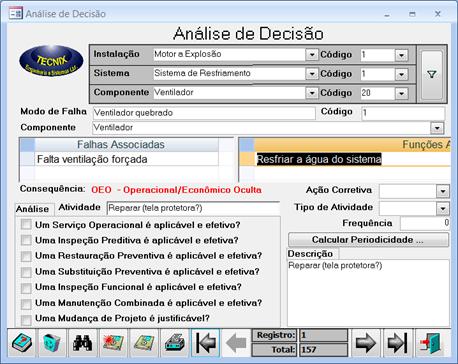Open Código dropdown showing 20
Image resolution: width=458 pixels, height=364 pixels.
[x=402, y=94]
